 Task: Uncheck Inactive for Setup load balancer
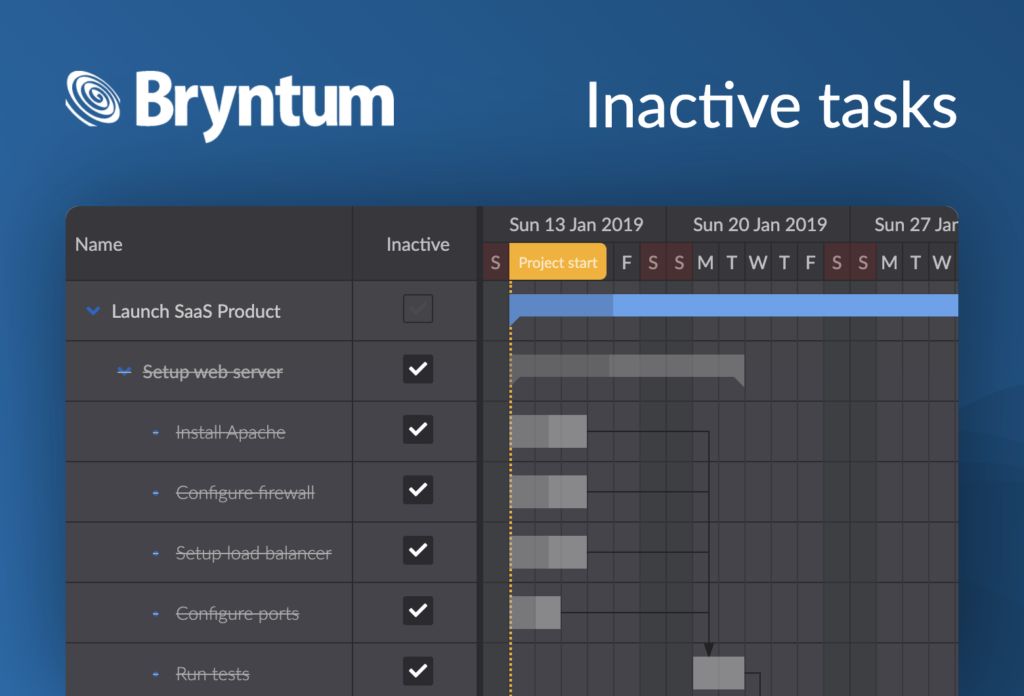pyautogui.click(x=416, y=551)
